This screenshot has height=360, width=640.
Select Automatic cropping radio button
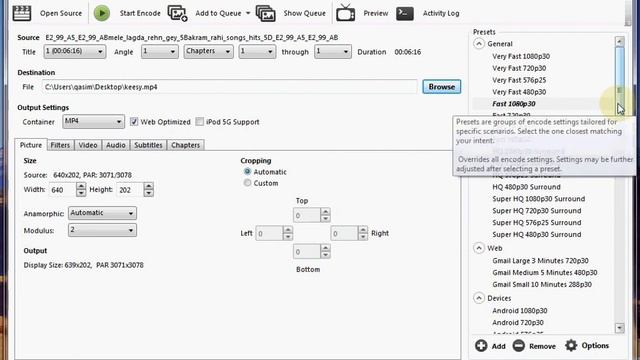247,172
